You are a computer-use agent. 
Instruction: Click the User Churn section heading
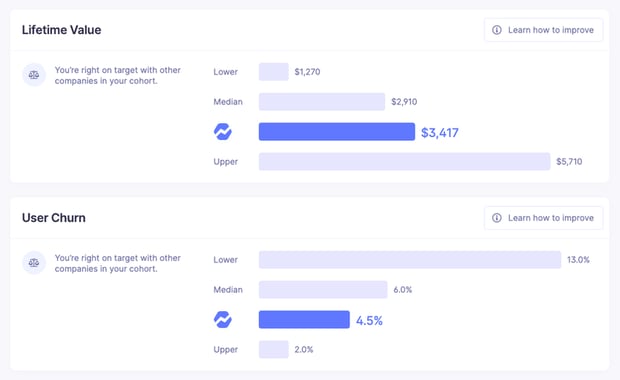click(54, 217)
